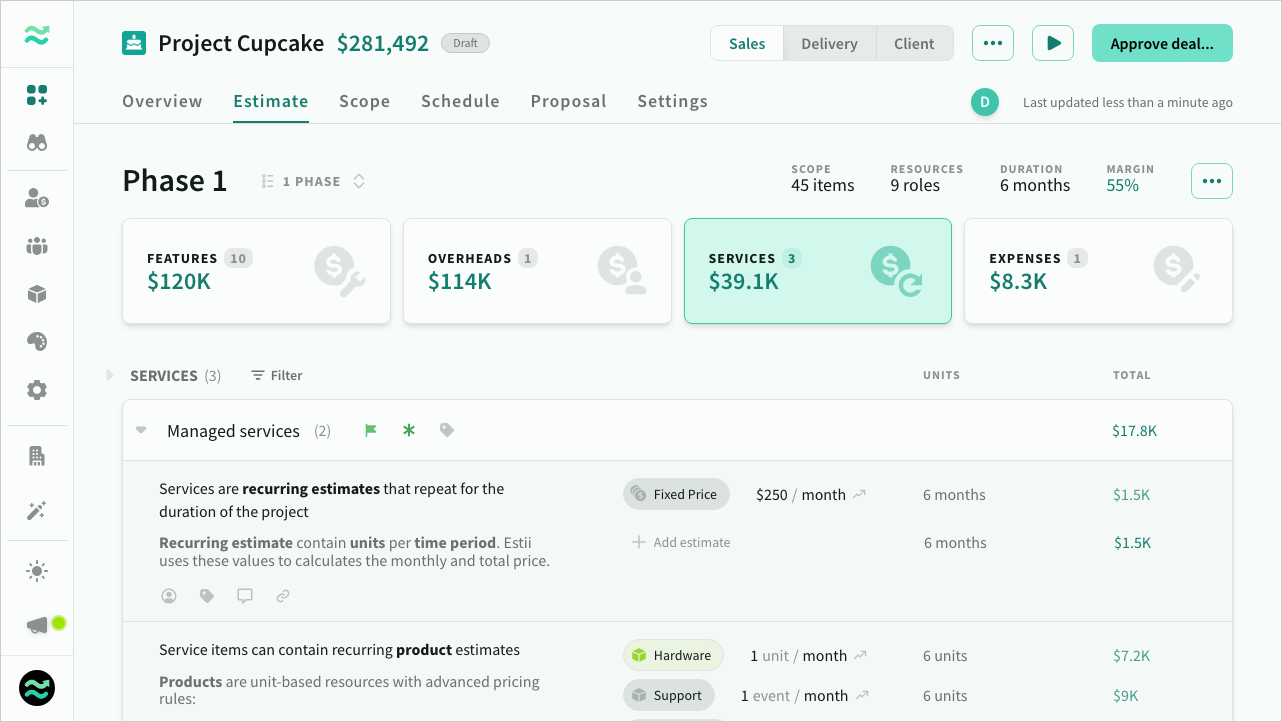1282x722 pixels.
Task: Open the binoculars explore icon in sidebar
Action: point(37,143)
